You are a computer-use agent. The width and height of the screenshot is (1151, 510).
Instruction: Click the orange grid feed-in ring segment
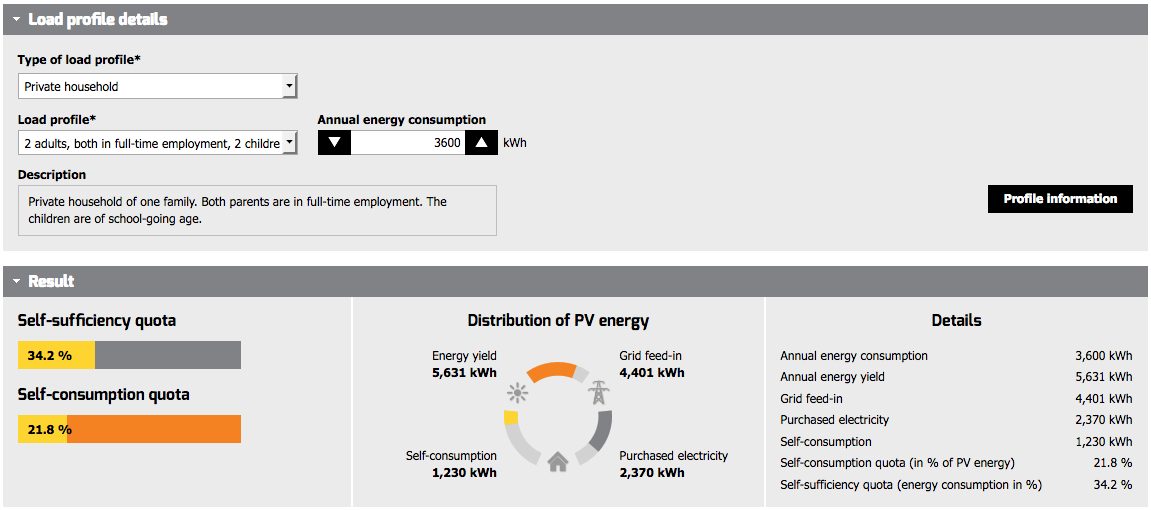[x=554, y=372]
